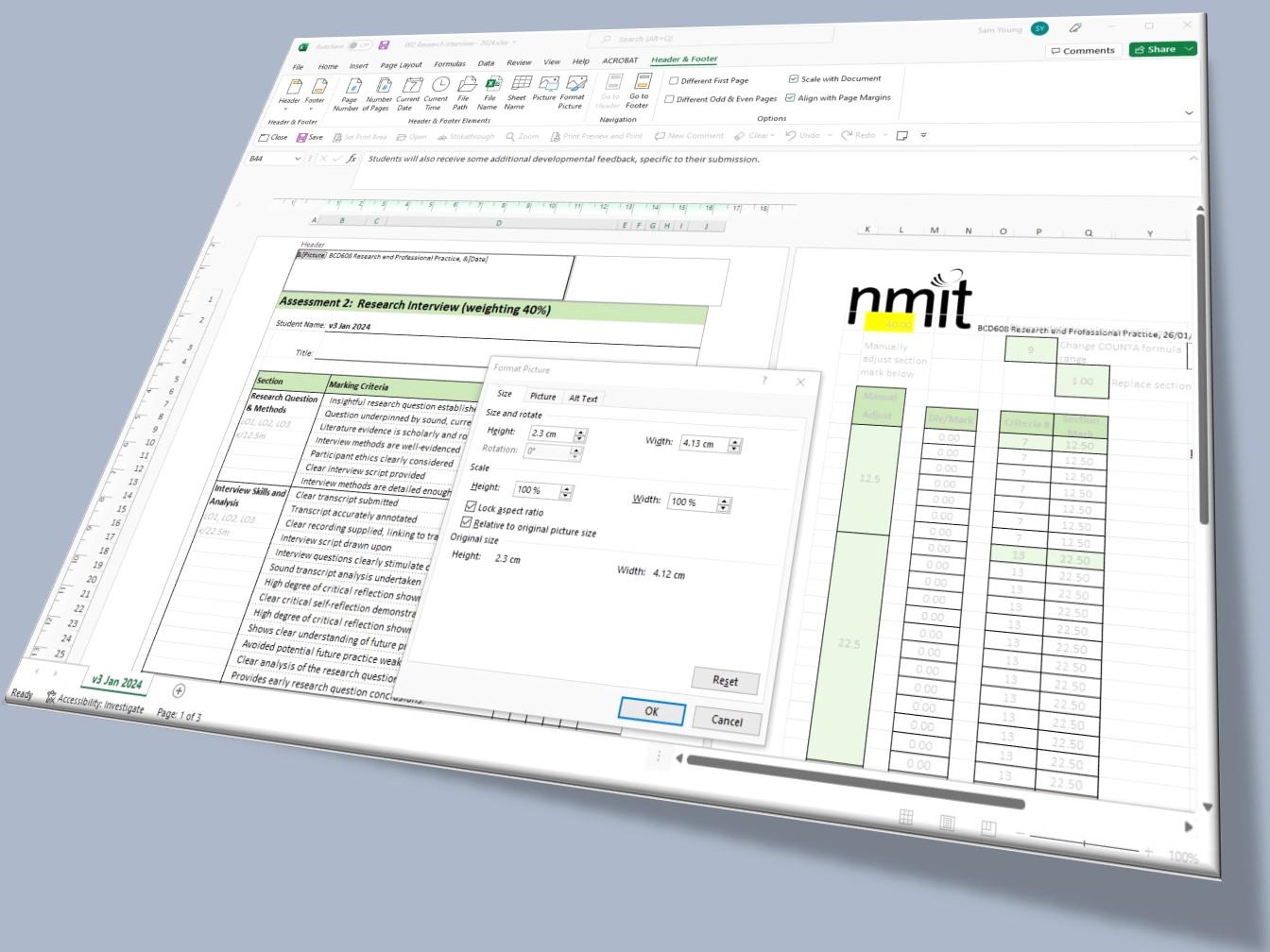
Task: Click the Format Picture ribbon icon
Action: [x=573, y=93]
